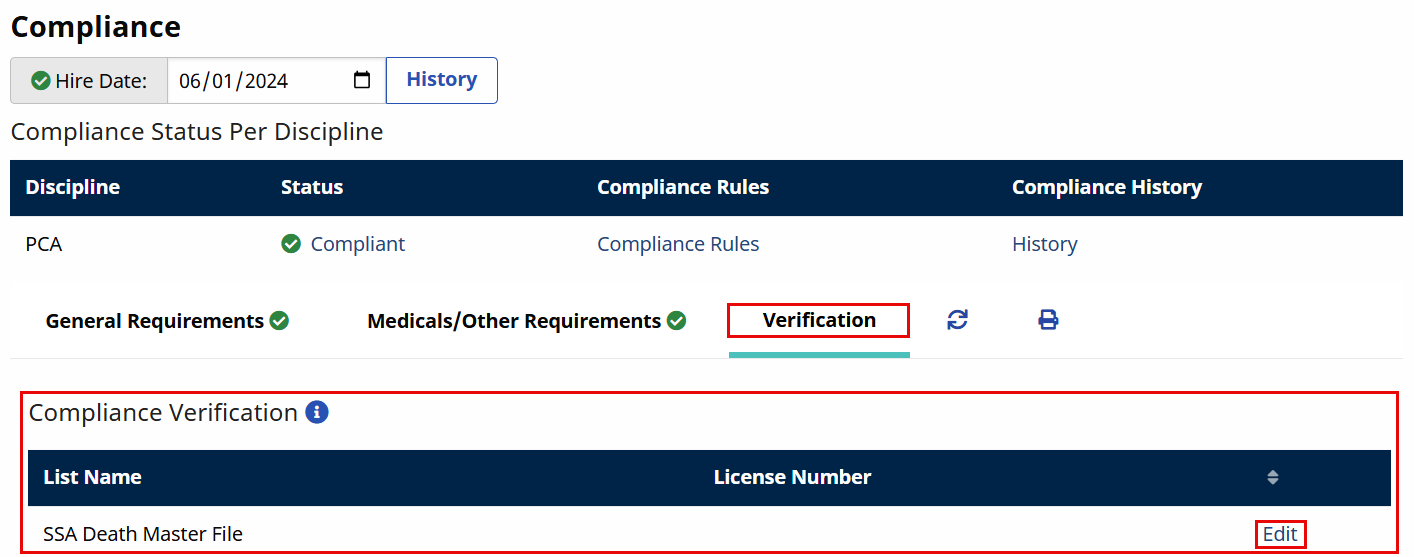Select the Verification tab
The width and height of the screenshot is (1414, 557).
click(x=819, y=320)
